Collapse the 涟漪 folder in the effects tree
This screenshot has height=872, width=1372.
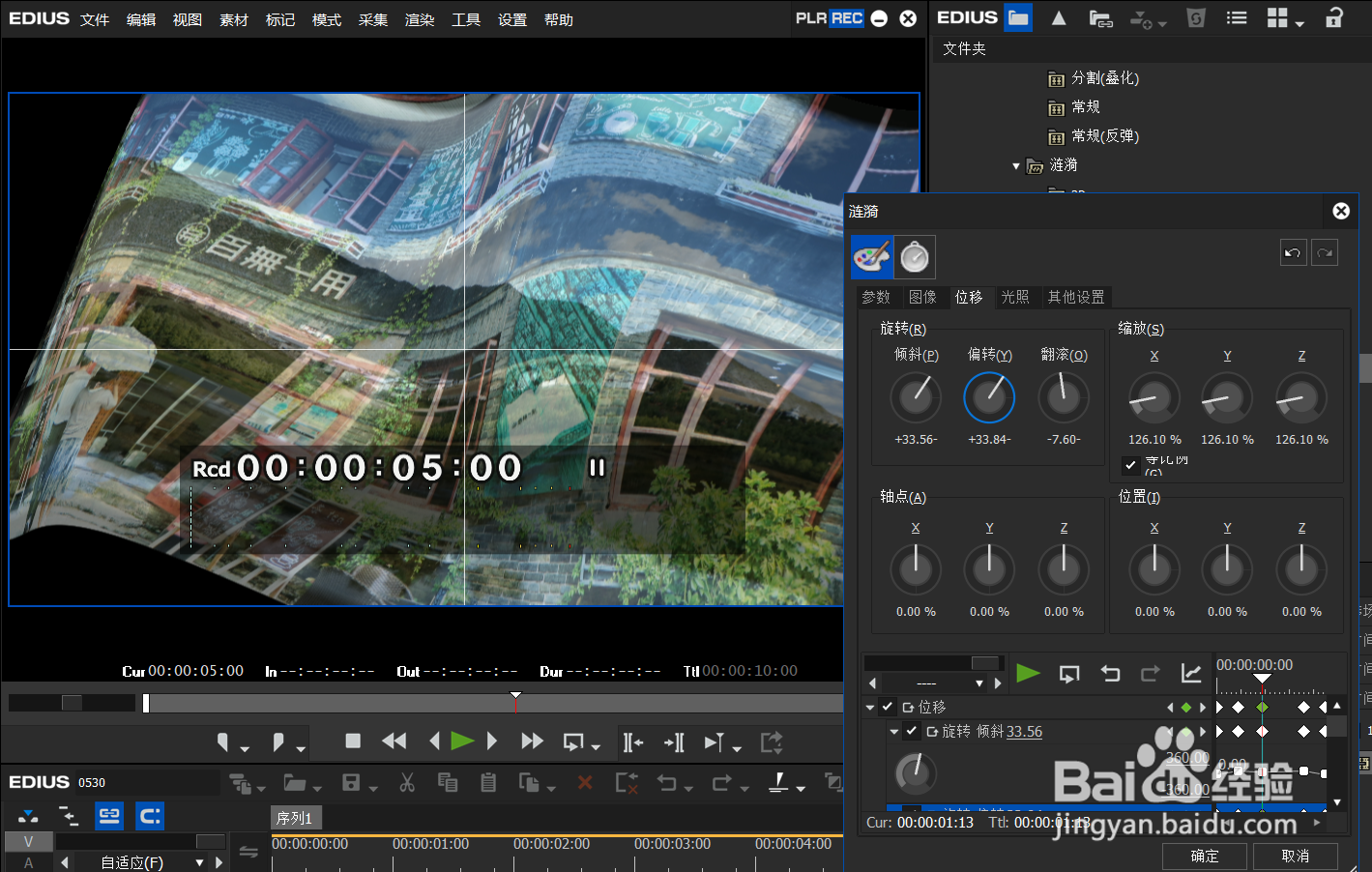tap(1016, 166)
